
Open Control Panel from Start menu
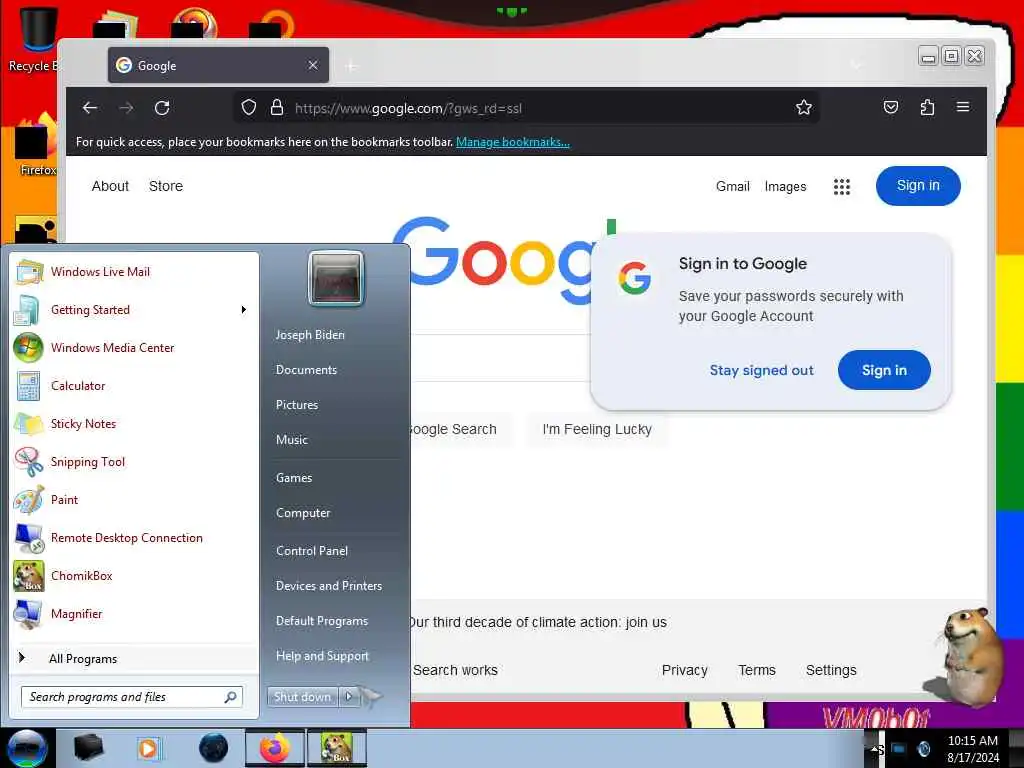point(312,551)
